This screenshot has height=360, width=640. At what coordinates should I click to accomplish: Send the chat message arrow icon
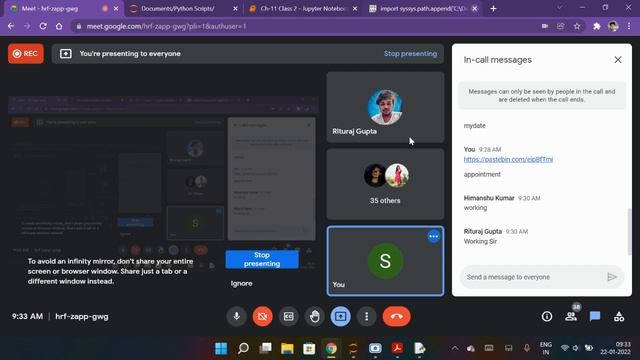pyautogui.click(x=611, y=277)
